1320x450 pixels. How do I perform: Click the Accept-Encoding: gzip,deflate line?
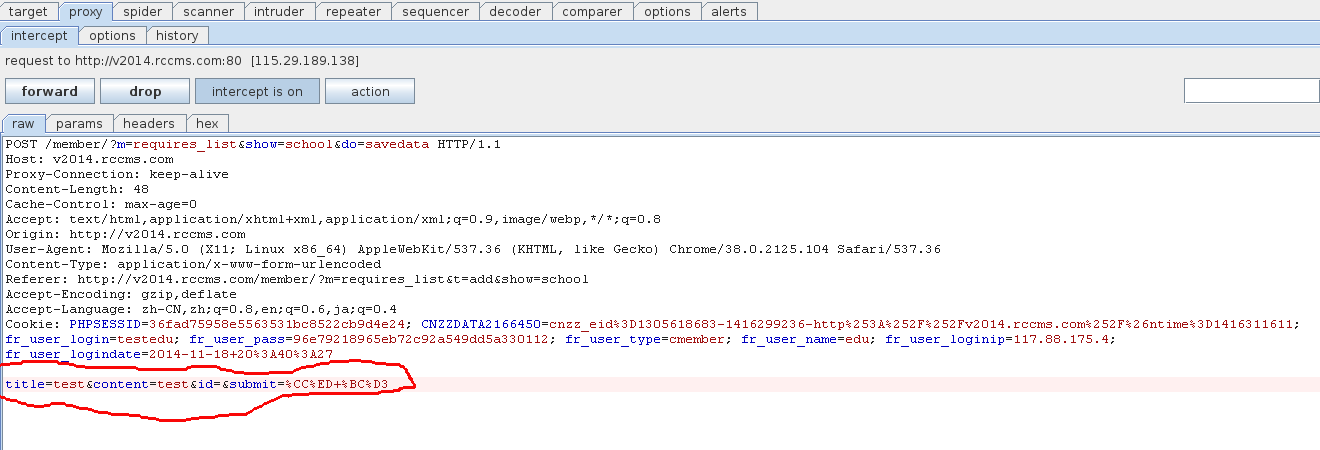tap(121, 294)
